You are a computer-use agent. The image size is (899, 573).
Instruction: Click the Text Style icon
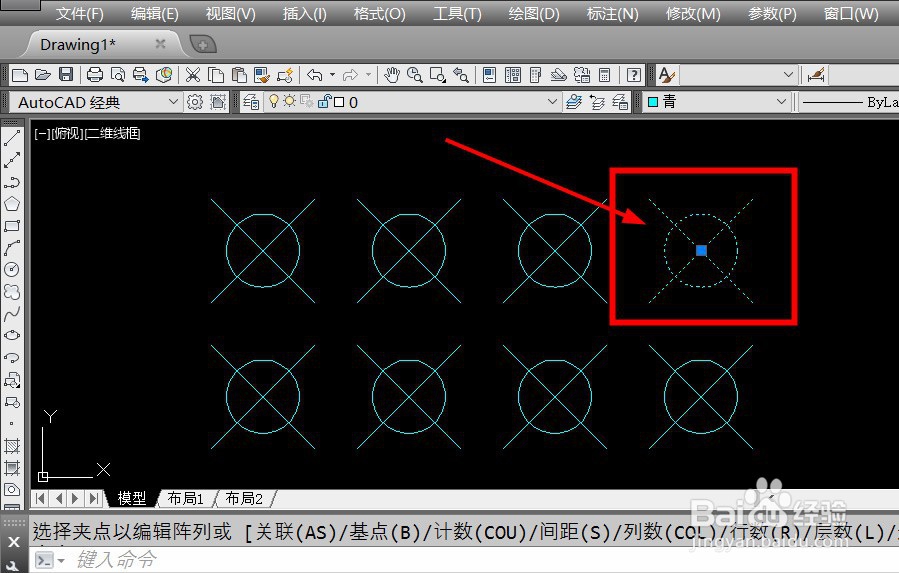666,75
